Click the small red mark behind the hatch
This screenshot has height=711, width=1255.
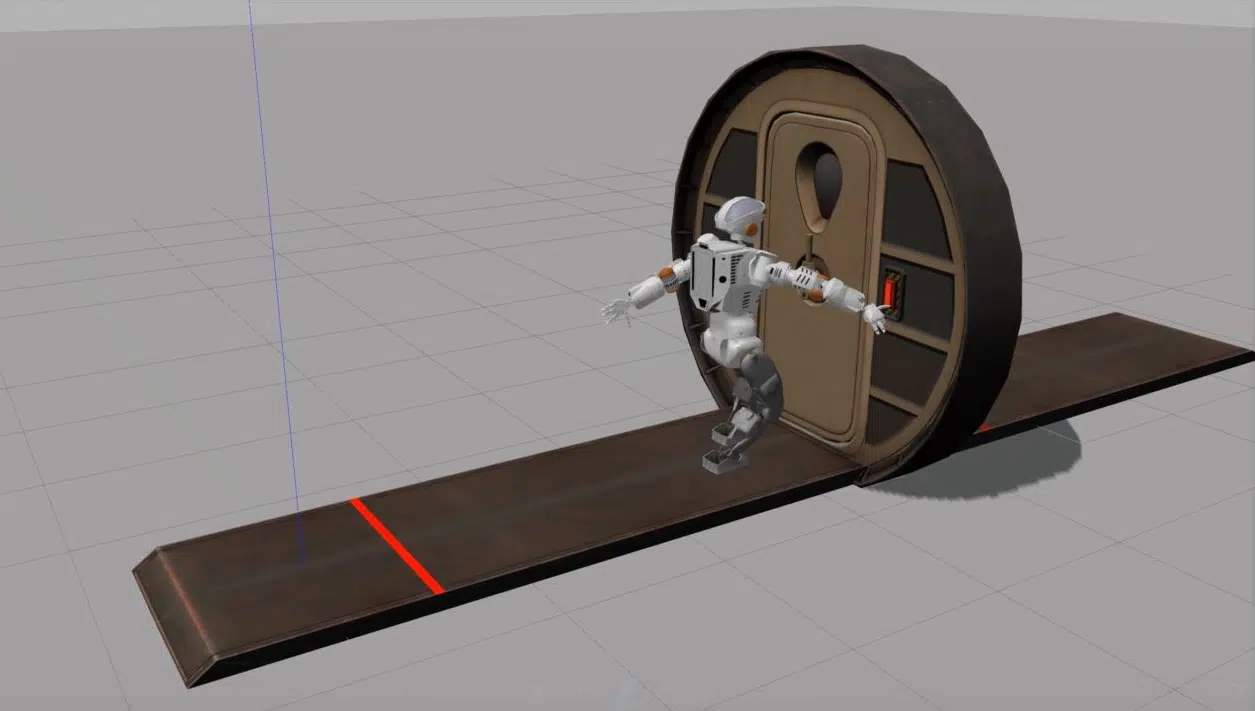984,428
